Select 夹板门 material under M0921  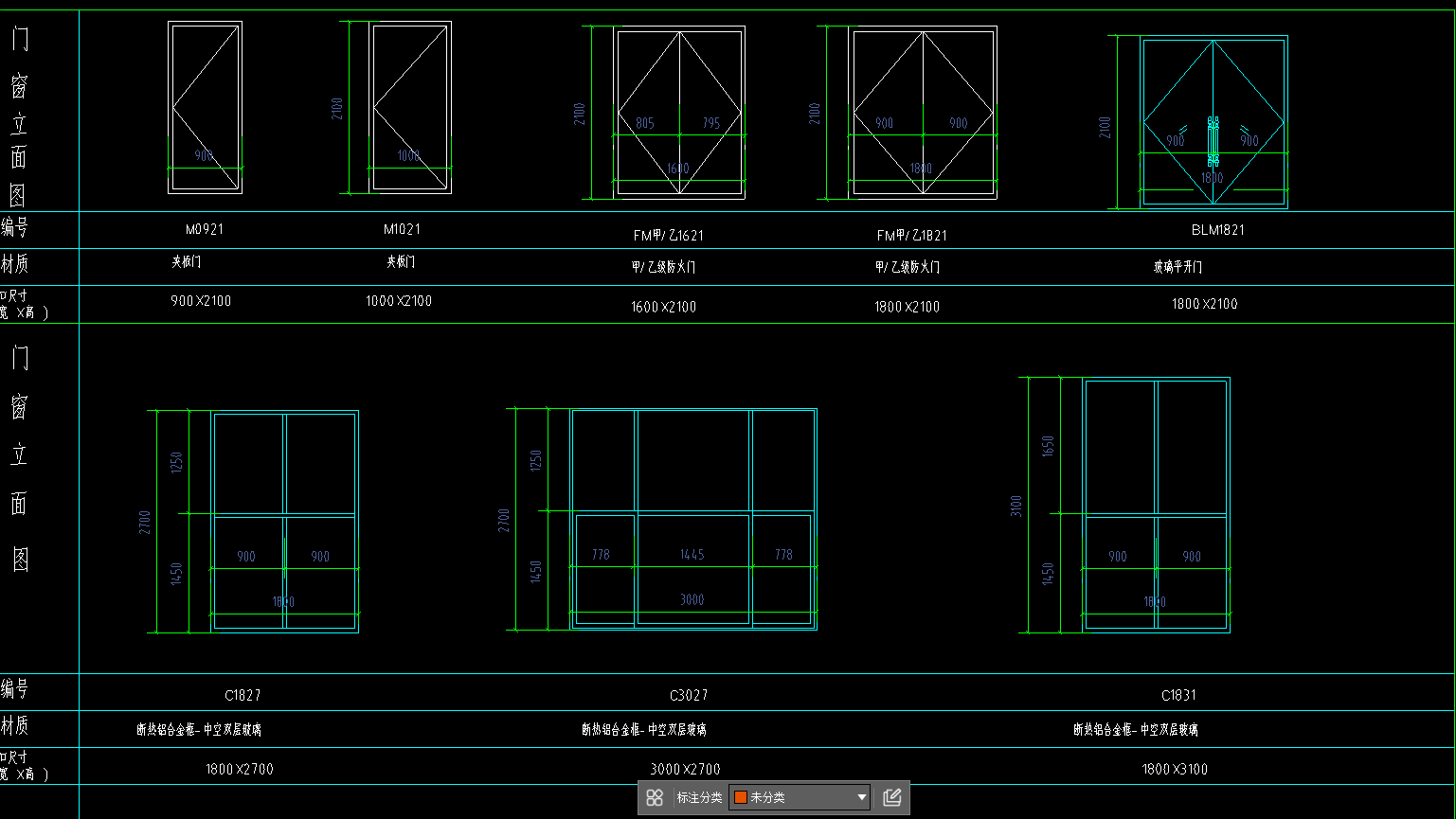click(186, 262)
